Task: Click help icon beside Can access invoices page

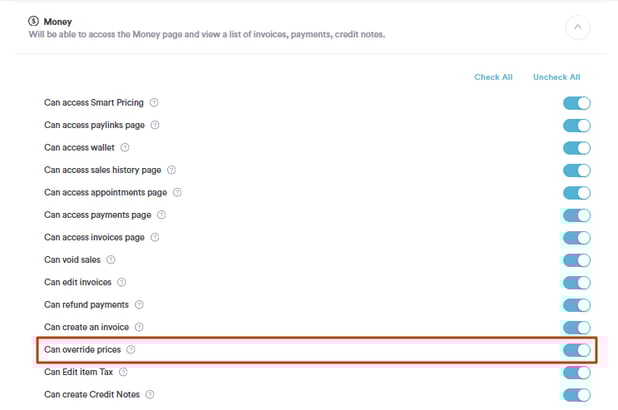Action: pyautogui.click(x=155, y=237)
